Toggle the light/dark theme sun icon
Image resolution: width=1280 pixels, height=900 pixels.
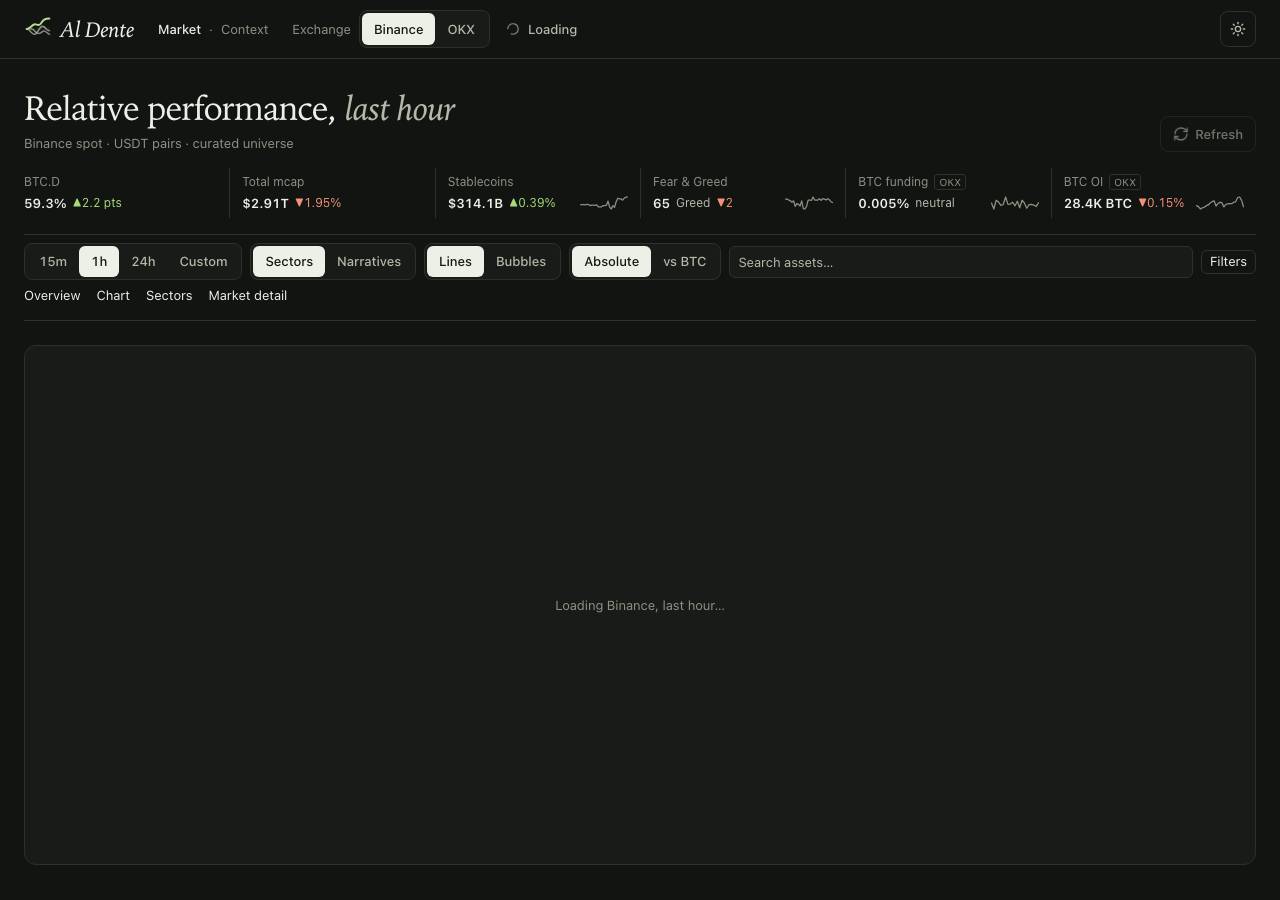coord(1238,29)
